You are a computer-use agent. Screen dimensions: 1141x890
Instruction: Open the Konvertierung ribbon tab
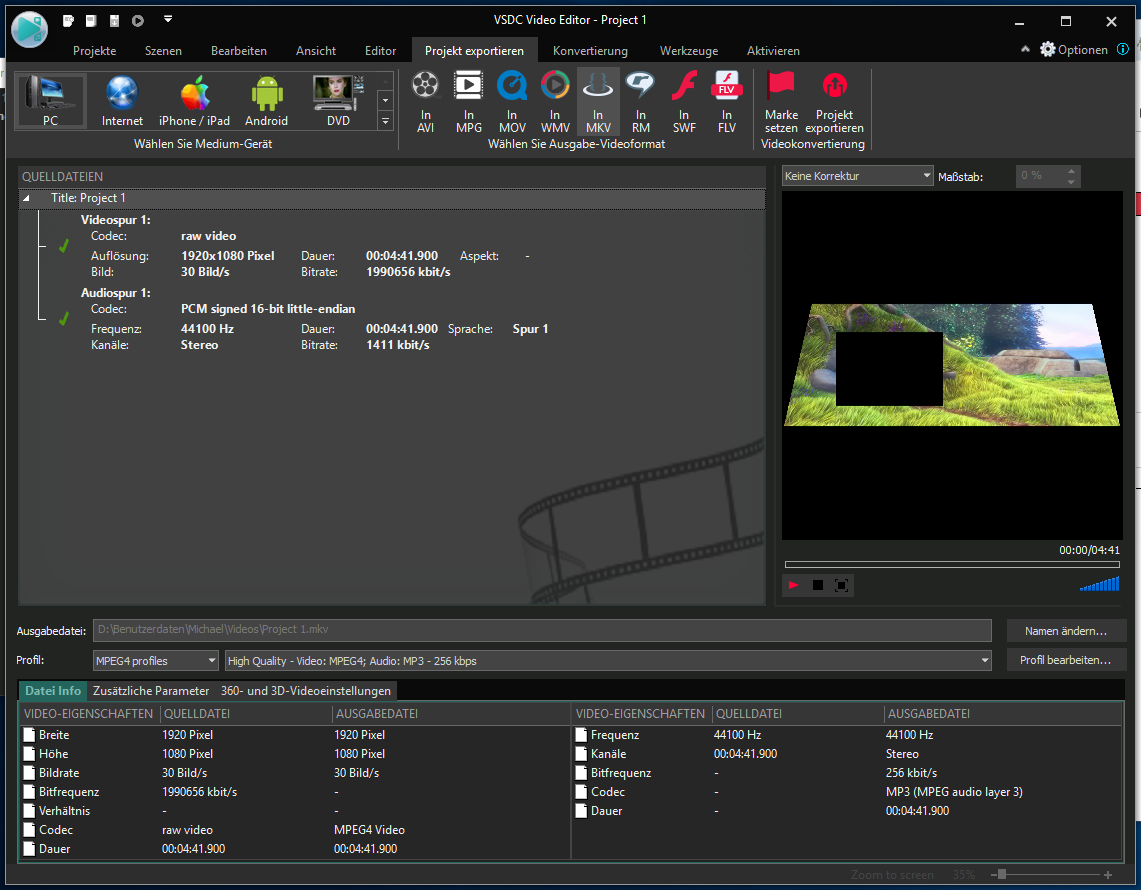click(590, 51)
